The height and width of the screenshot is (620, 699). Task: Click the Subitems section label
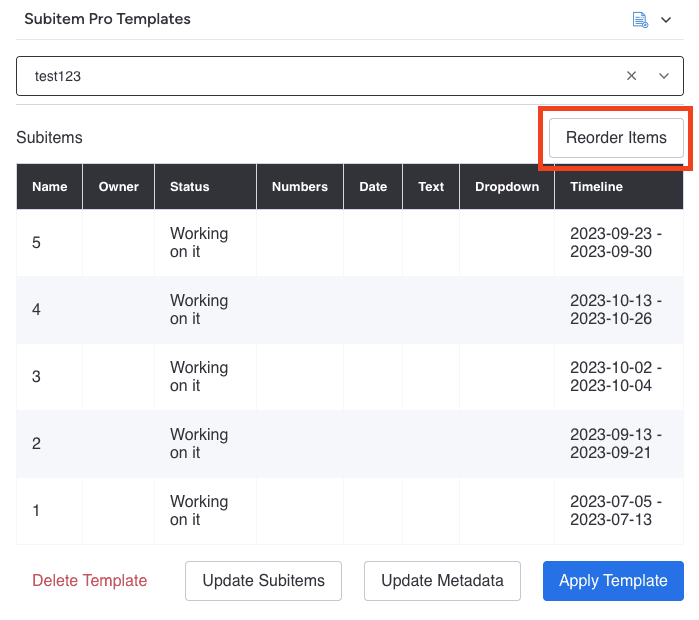(x=49, y=138)
